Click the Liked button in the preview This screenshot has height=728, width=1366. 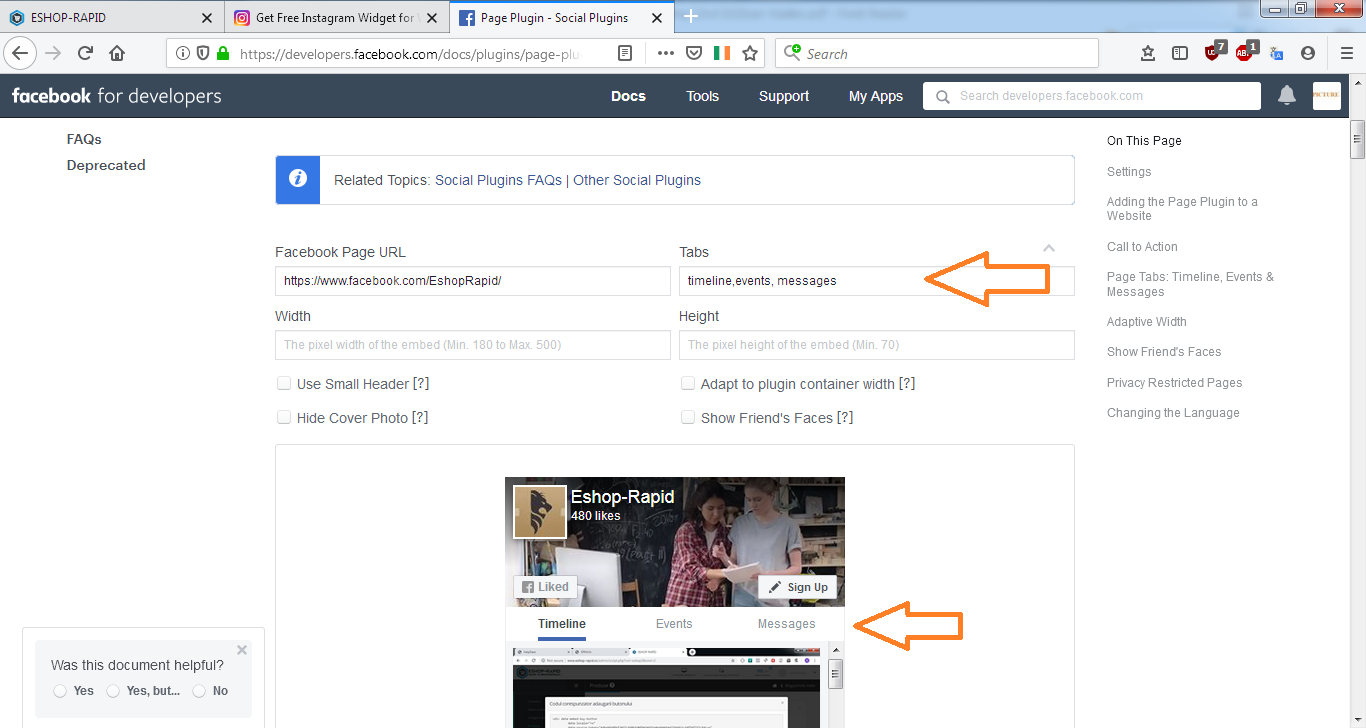tap(545, 587)
